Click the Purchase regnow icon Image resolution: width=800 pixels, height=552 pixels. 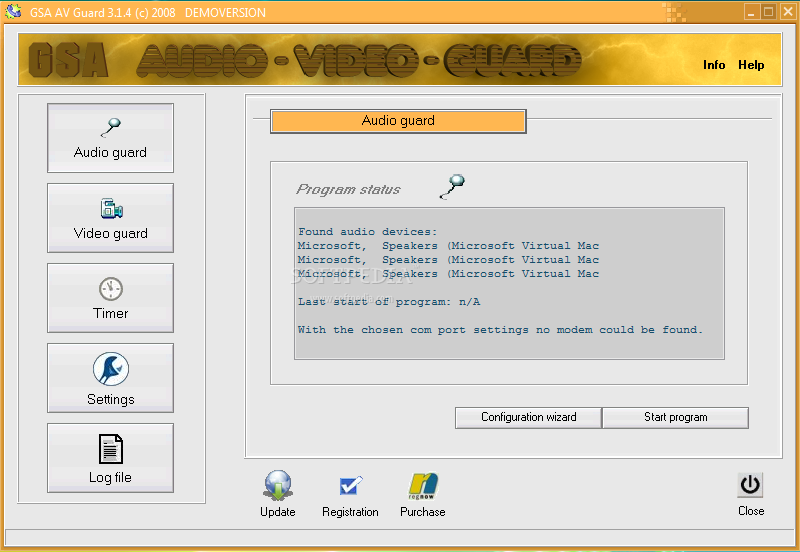pos(423,486)
